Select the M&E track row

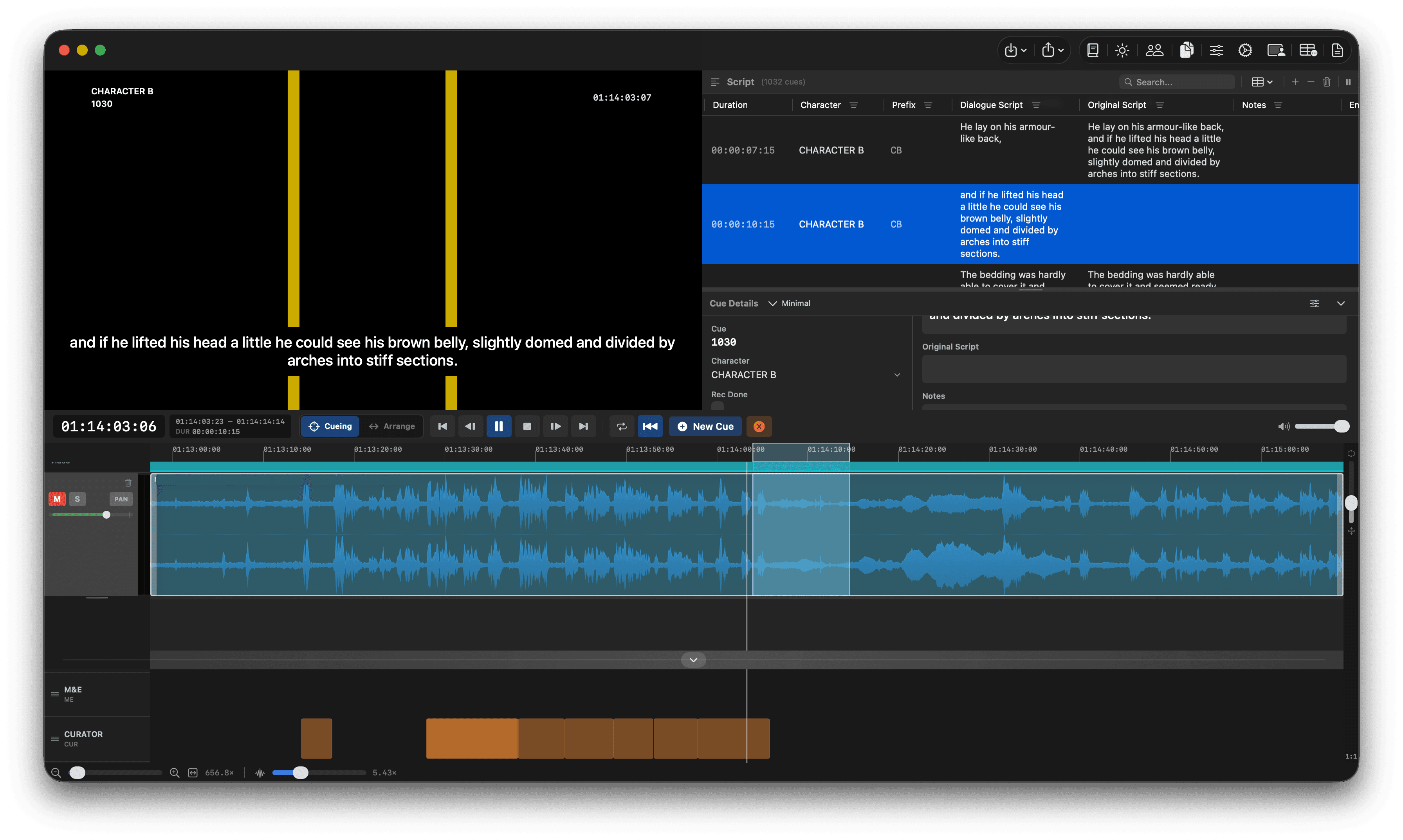pos(97,694)
